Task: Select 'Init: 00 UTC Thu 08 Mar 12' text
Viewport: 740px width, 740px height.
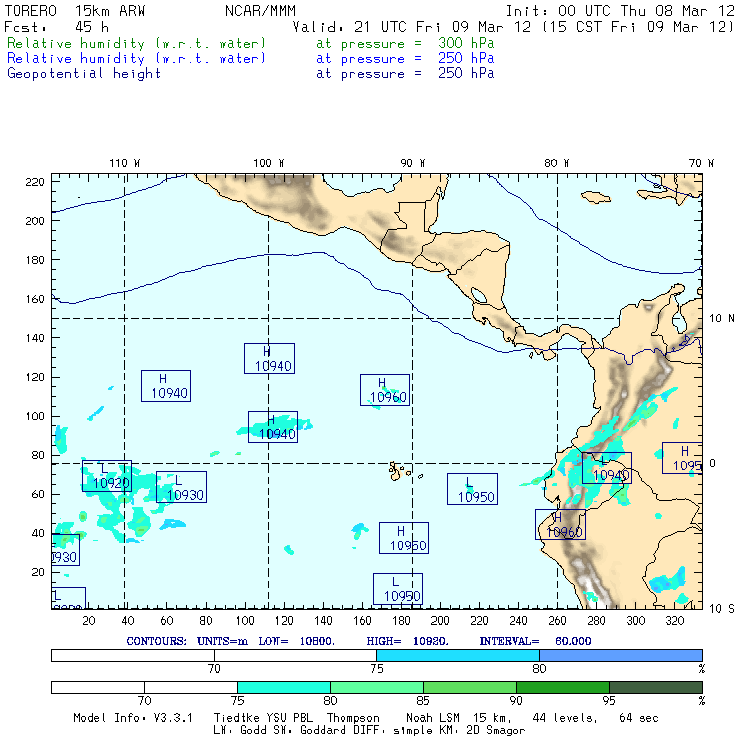Action: pyautogui.click(x=620, y=10)
